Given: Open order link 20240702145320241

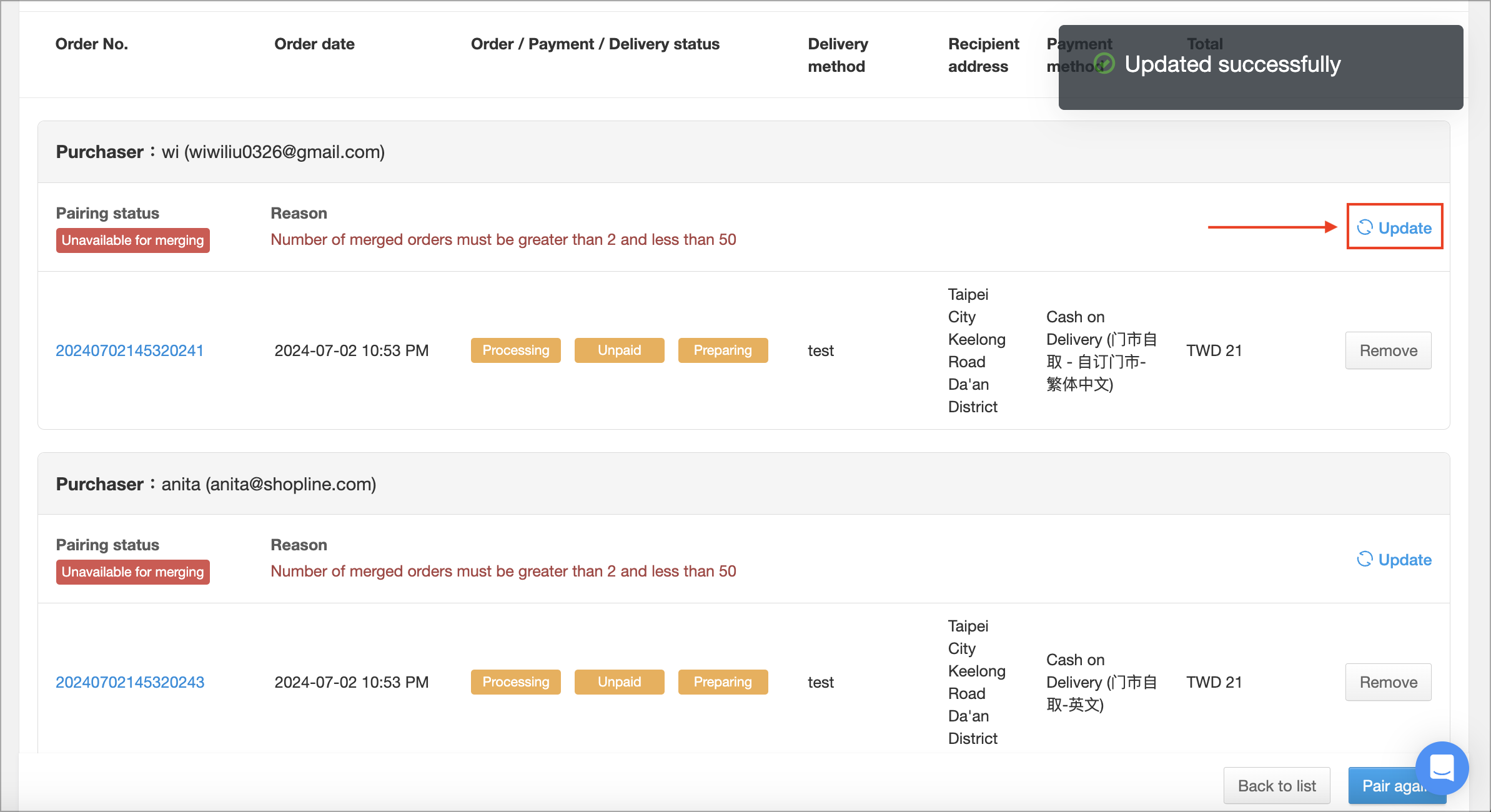Looking at the screenshot, I should [x=130, y=350].
